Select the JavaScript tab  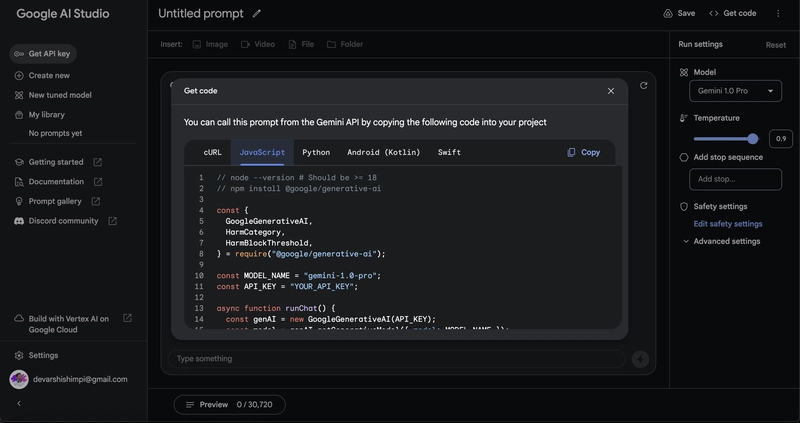tap(262, 152)
